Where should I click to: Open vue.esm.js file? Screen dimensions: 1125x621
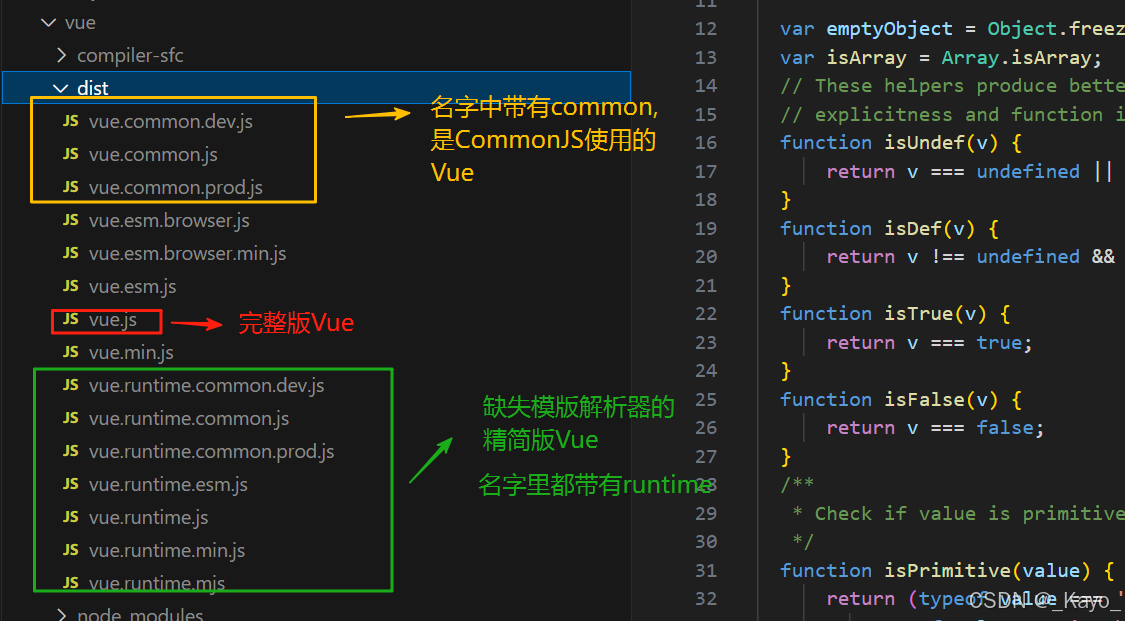[x=133, y=286]
